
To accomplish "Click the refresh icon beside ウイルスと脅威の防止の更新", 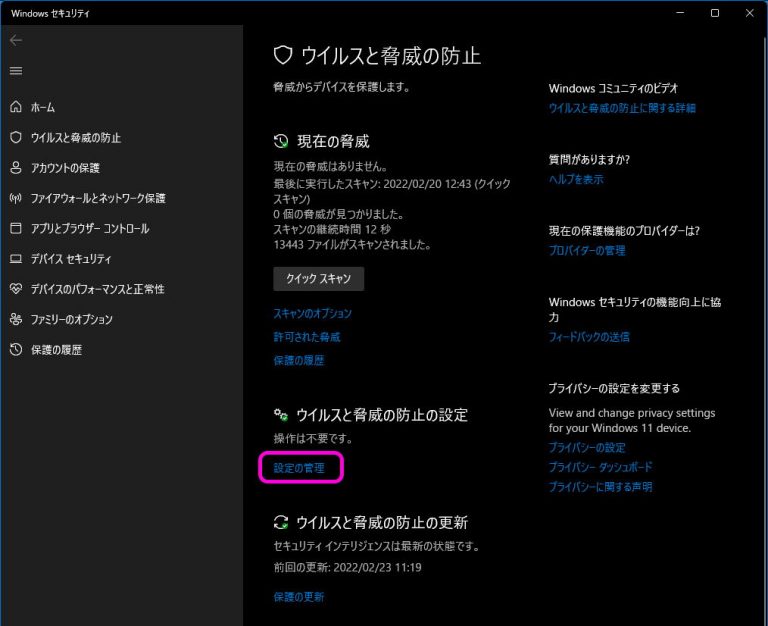I will point(281,522).
